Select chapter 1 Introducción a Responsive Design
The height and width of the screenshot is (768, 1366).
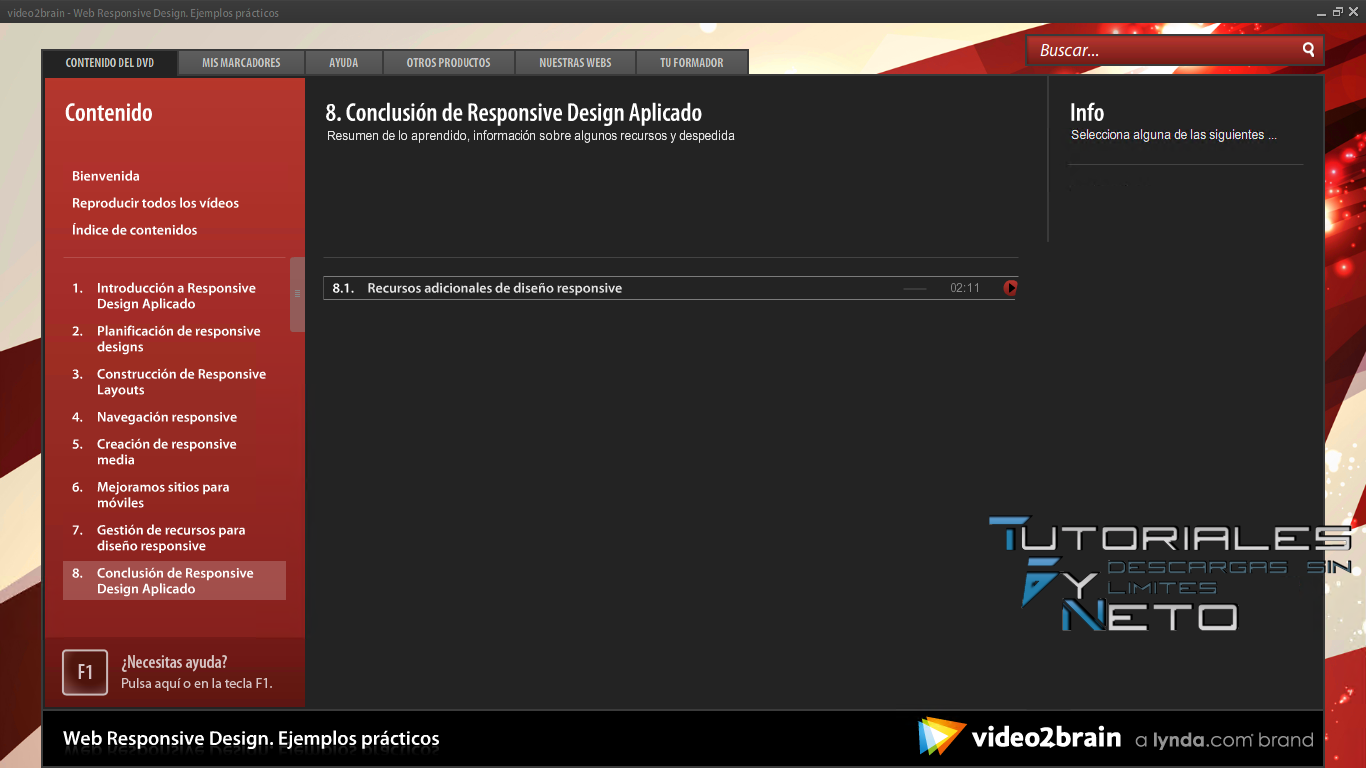(174, 296)
